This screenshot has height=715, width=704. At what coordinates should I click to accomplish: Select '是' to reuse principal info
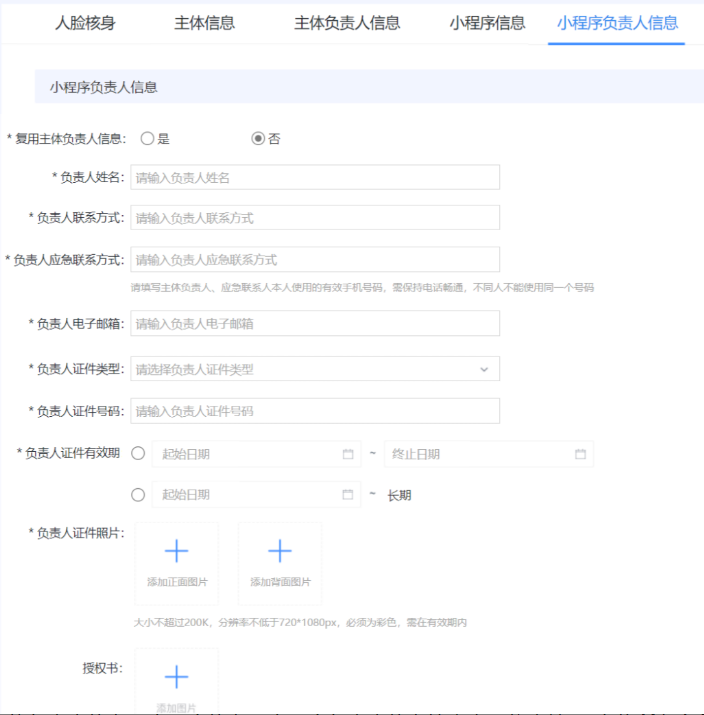pos(147,139)
